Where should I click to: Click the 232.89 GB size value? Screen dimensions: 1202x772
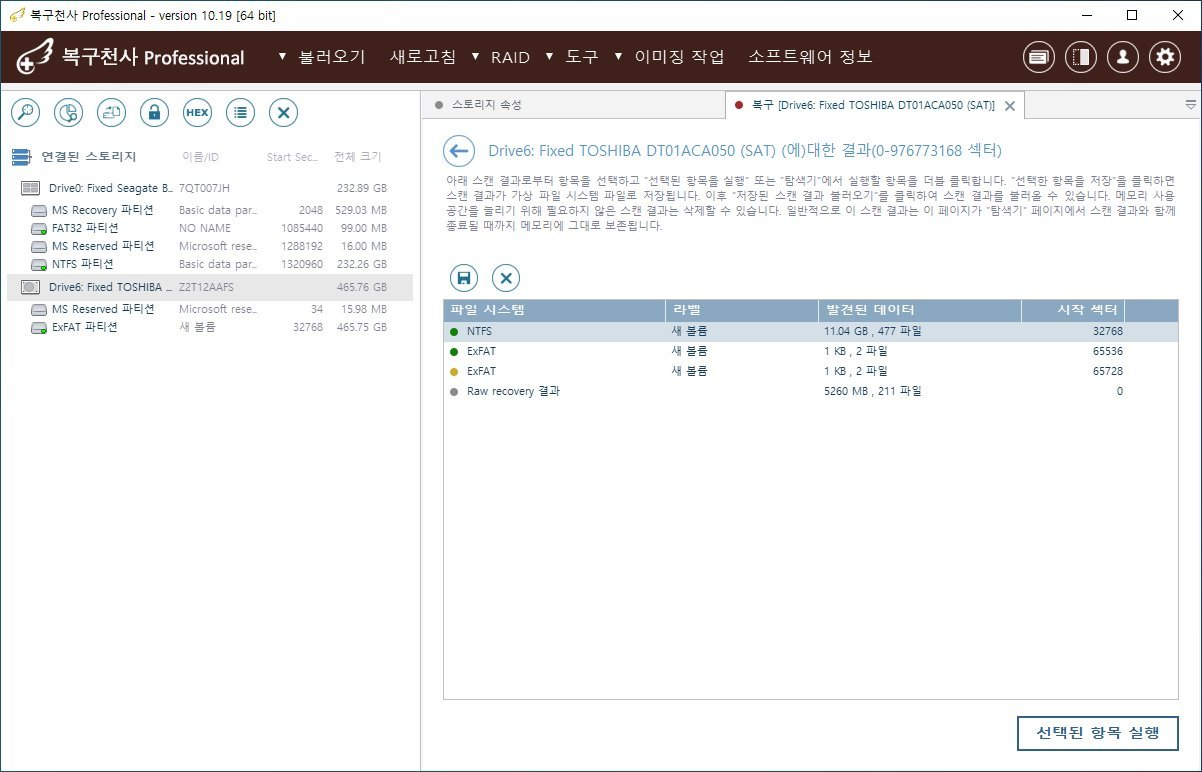coord(360,188)
